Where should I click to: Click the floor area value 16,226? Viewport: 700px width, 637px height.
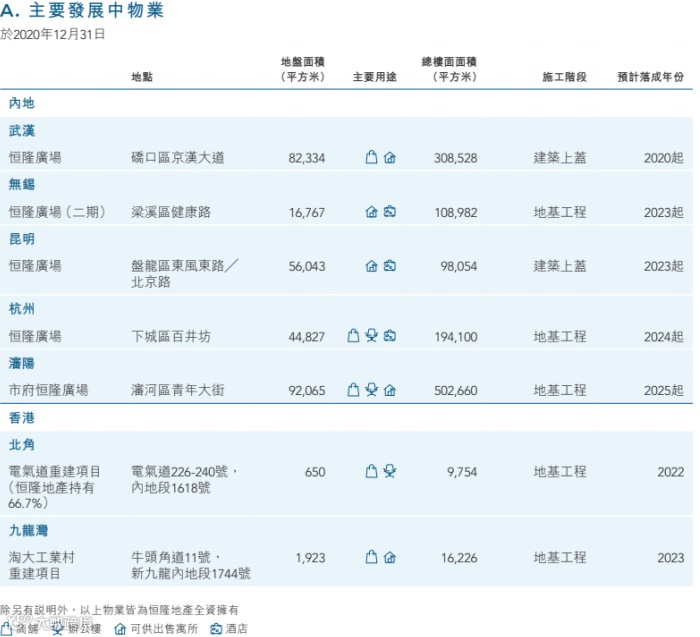(459, 558)
